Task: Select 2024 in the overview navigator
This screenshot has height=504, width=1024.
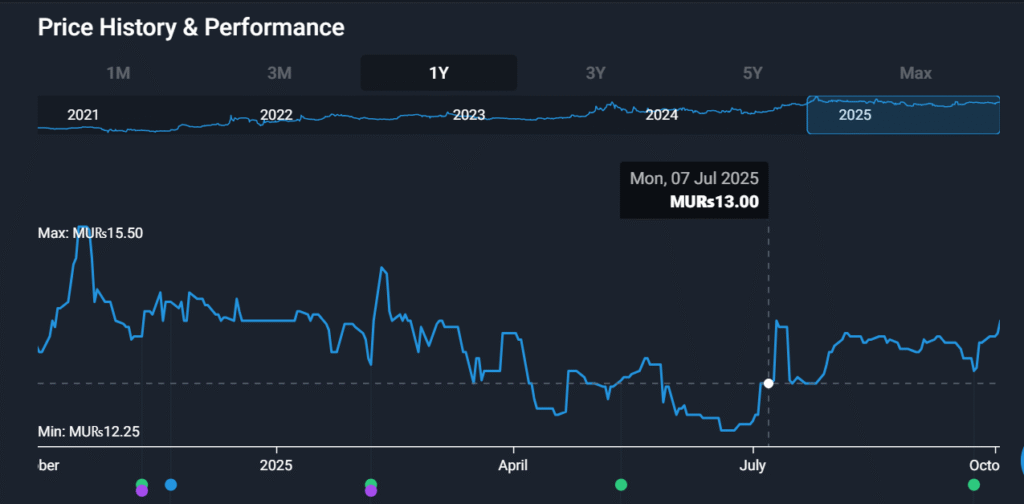Action: (x=662, y=115)
